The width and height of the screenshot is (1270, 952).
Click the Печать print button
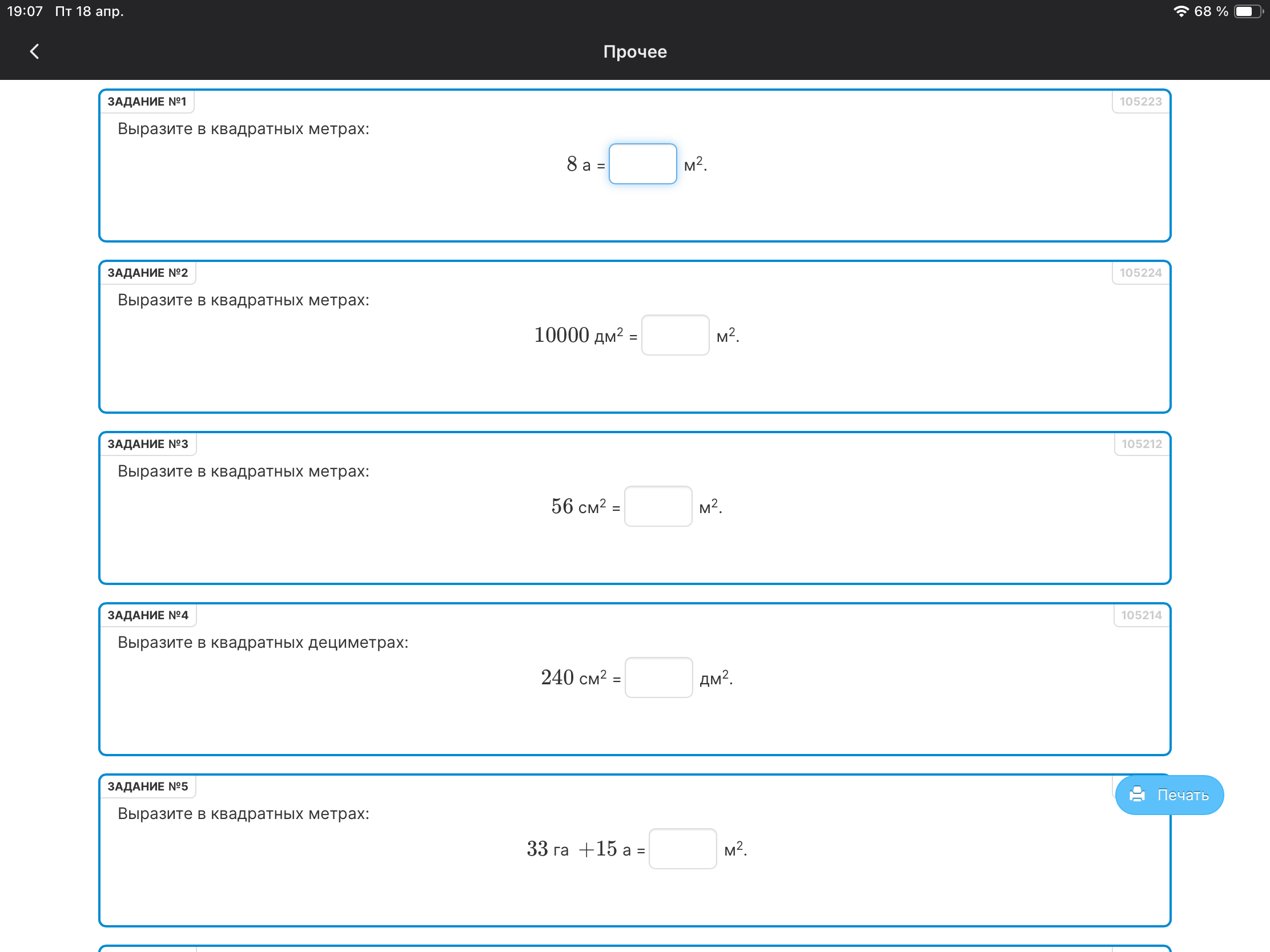(x=1169, y=795)
